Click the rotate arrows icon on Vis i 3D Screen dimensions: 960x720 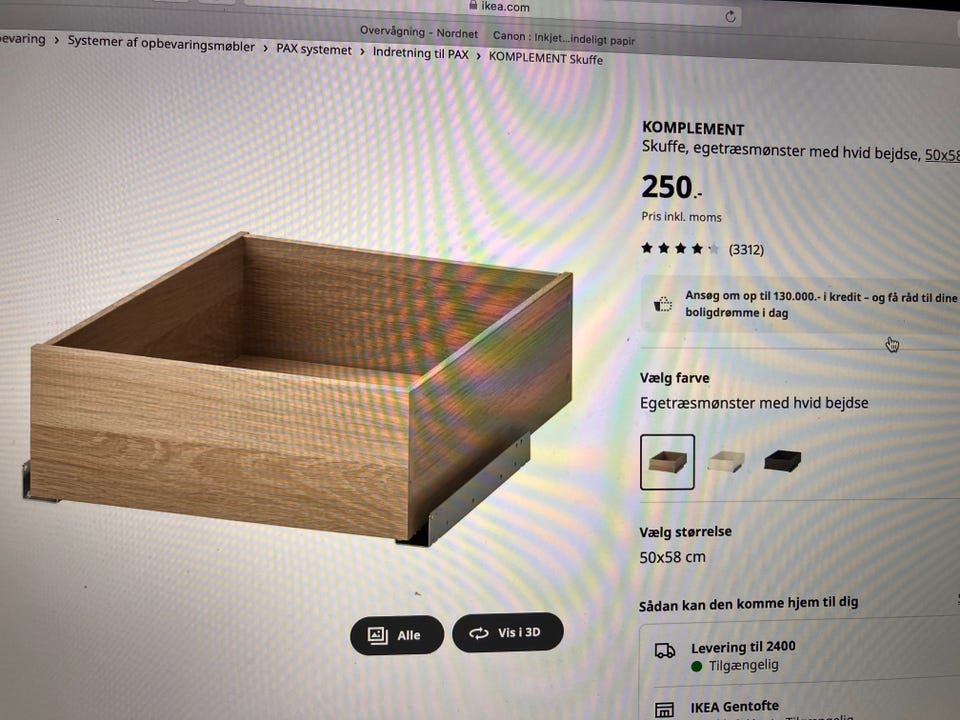[x=479, y=633]
